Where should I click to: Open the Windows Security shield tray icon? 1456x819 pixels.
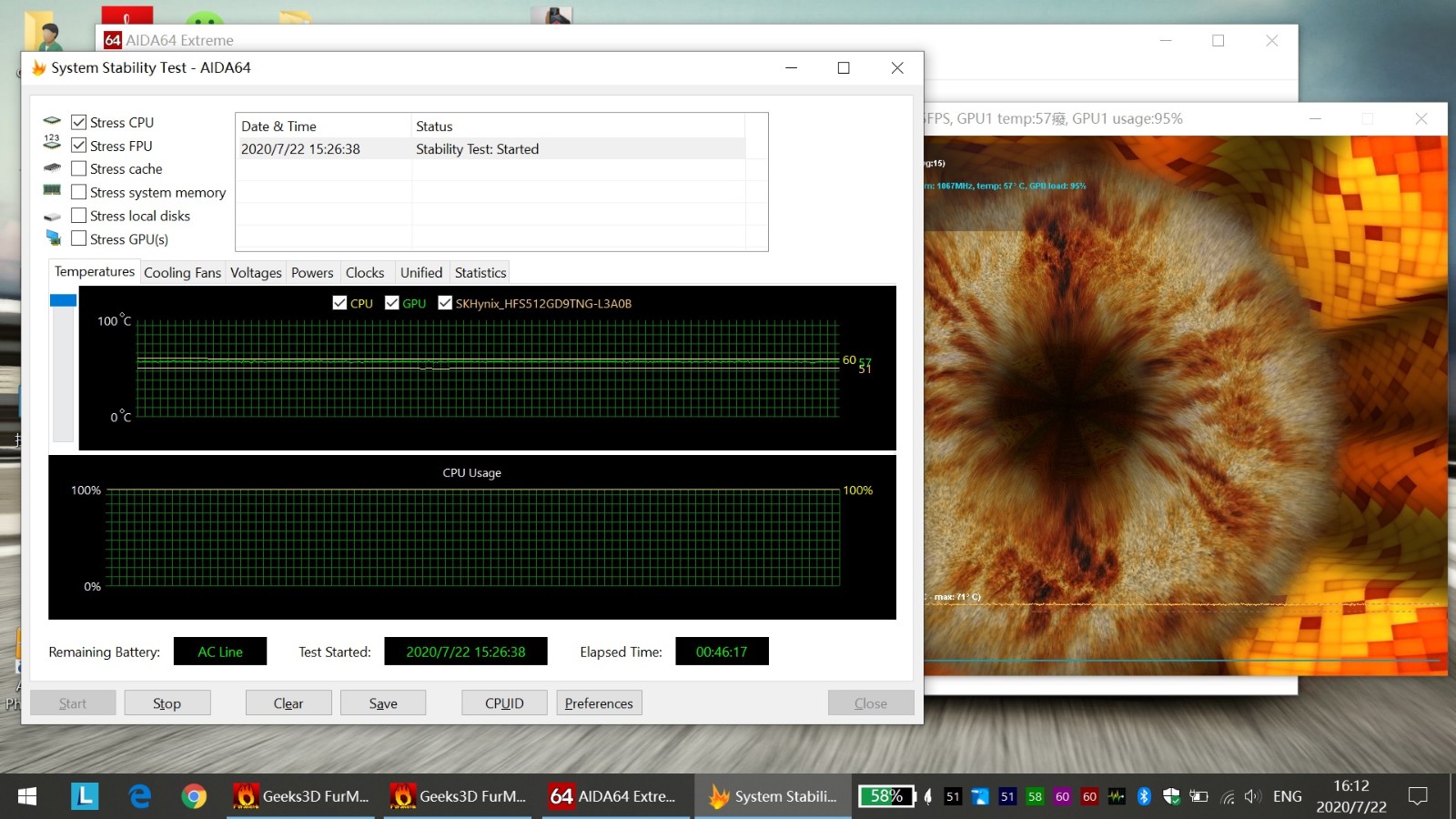click(1171, 796)
